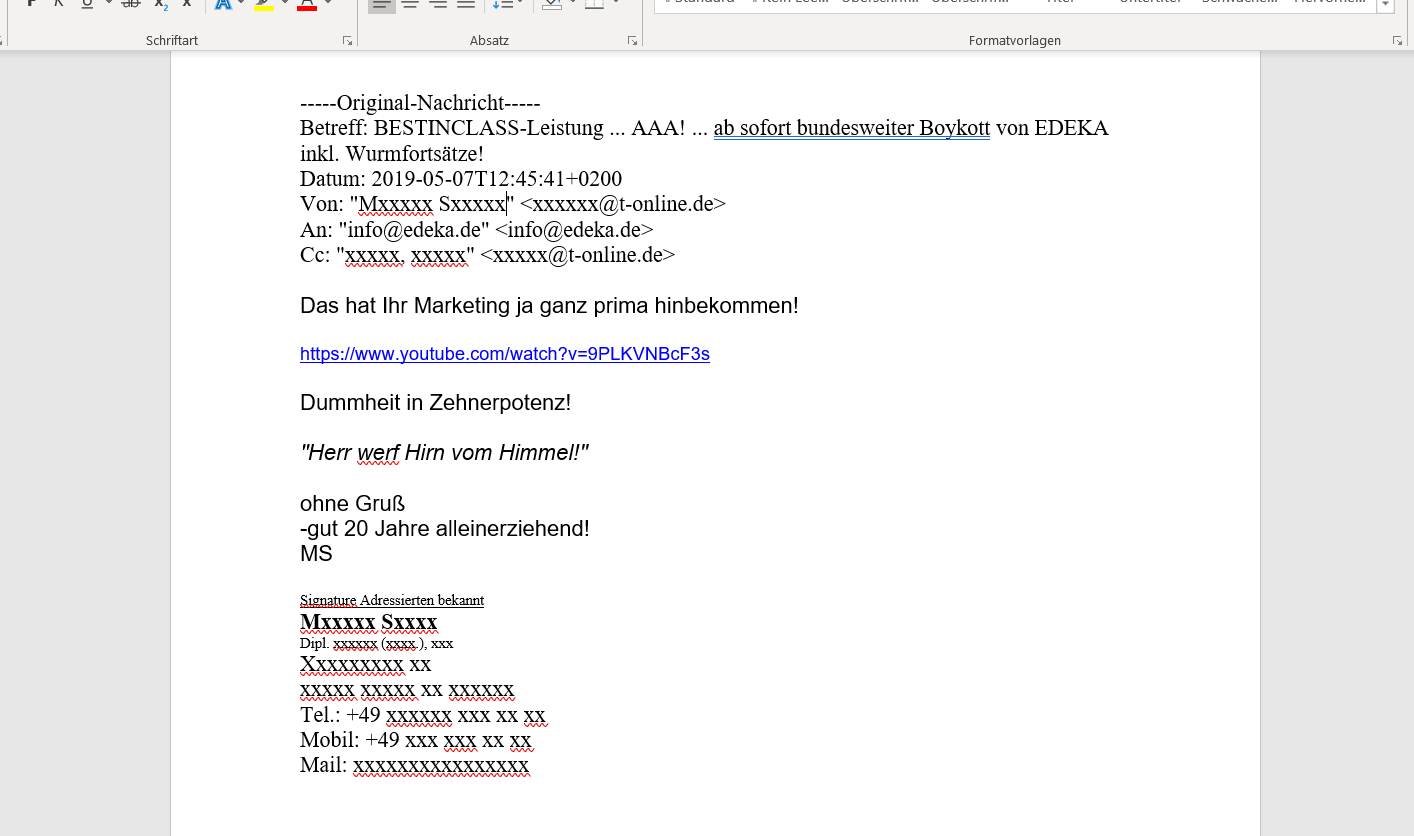Open the Formatvorlagen dialog launcher
The width and height of the screenshot is (1414, 836).
click(x=1397, y=41)
